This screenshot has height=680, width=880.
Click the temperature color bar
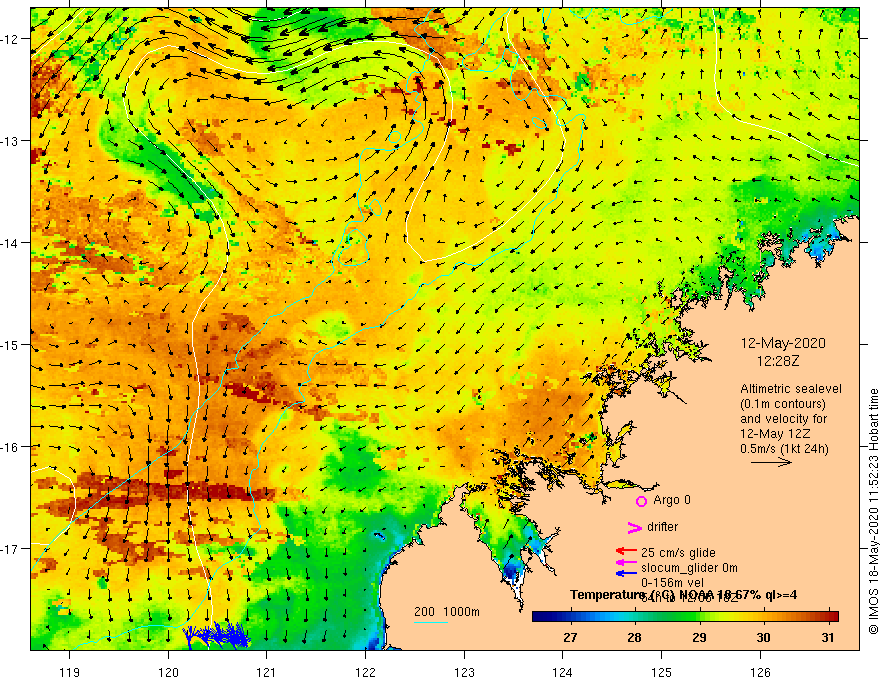click(685, 617)
